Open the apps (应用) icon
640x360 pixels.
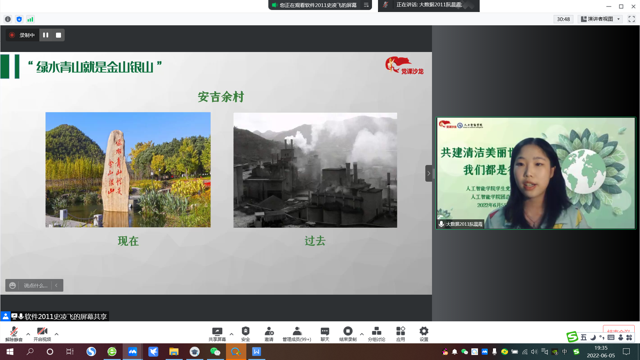[400, 334]
